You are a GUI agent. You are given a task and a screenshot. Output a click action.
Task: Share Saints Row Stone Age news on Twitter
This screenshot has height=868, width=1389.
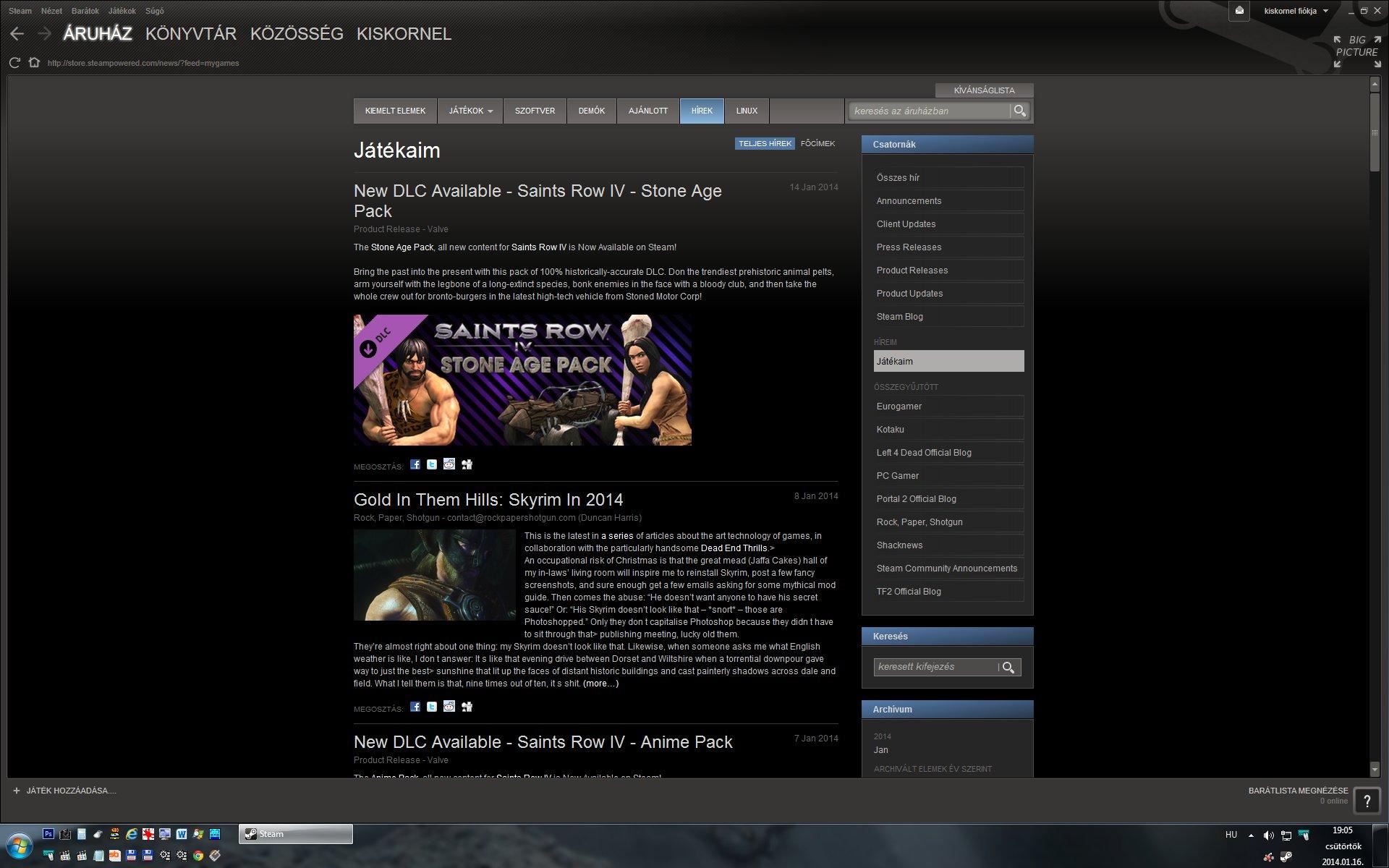coord(432,464)
